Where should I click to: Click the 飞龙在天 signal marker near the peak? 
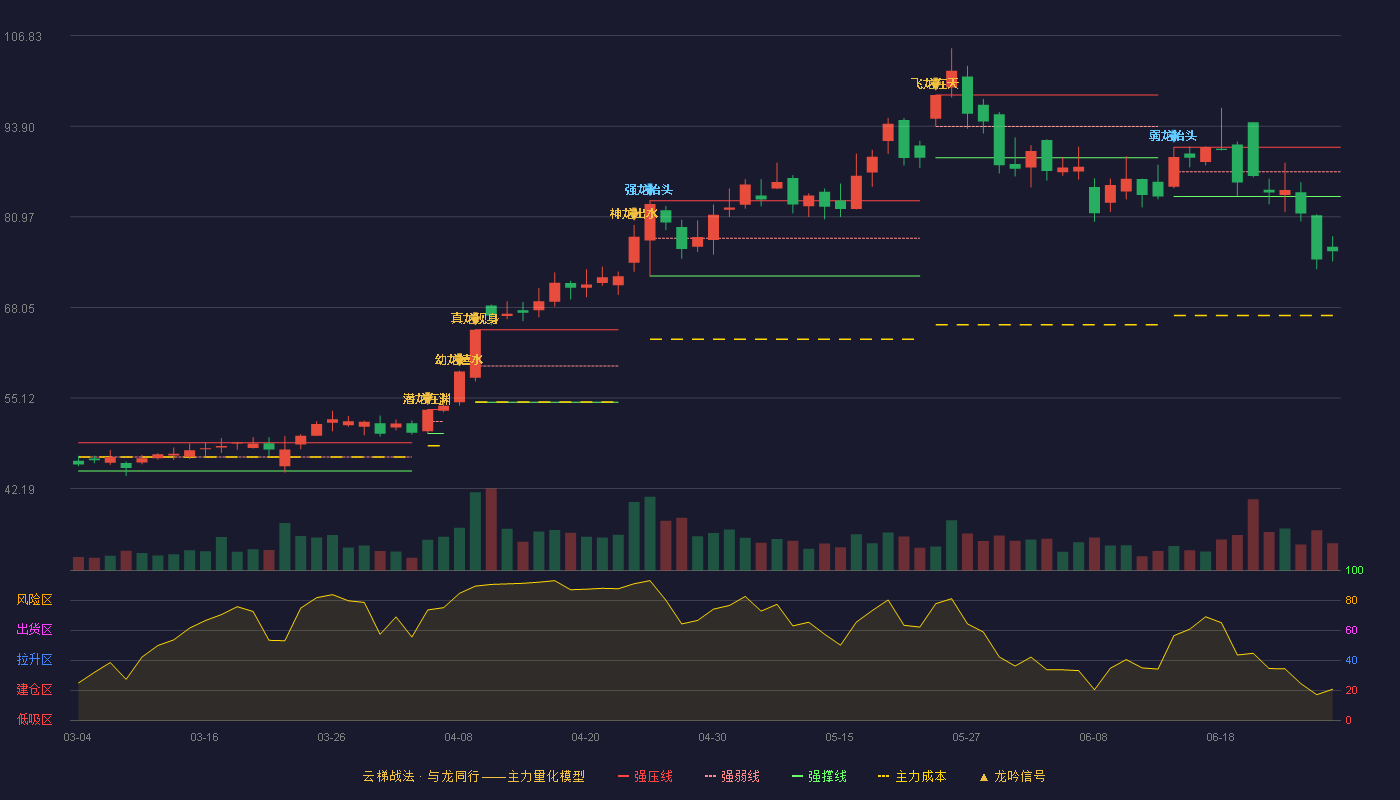[x=935, y=83]
